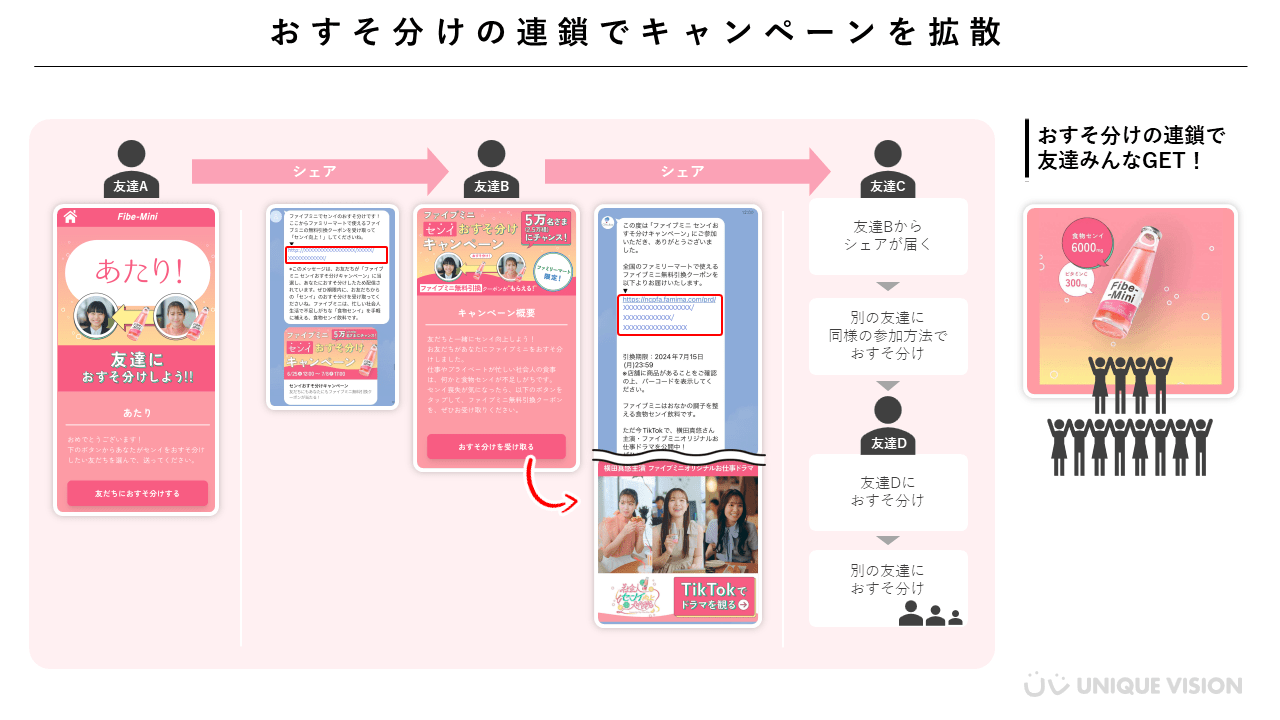Click the おすそ分けの連鎖で友達みんなGET! heading
The width and height of the screenshot is (1280, 720).
pyautogui.click(x=1131, y=148)
